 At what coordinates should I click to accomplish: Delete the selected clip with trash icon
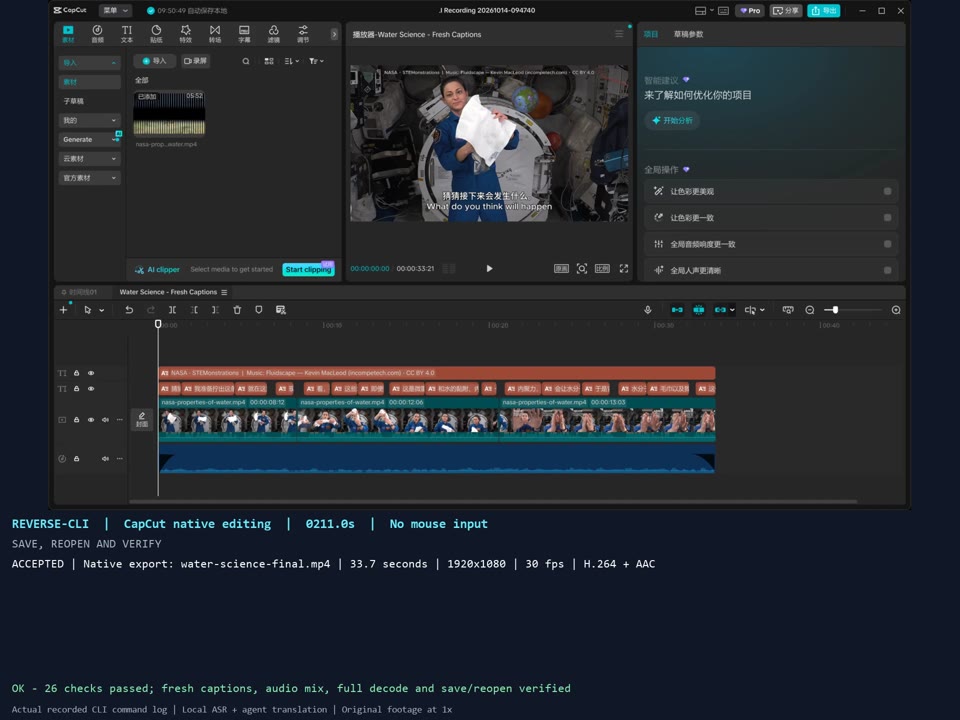coord(237,310)
